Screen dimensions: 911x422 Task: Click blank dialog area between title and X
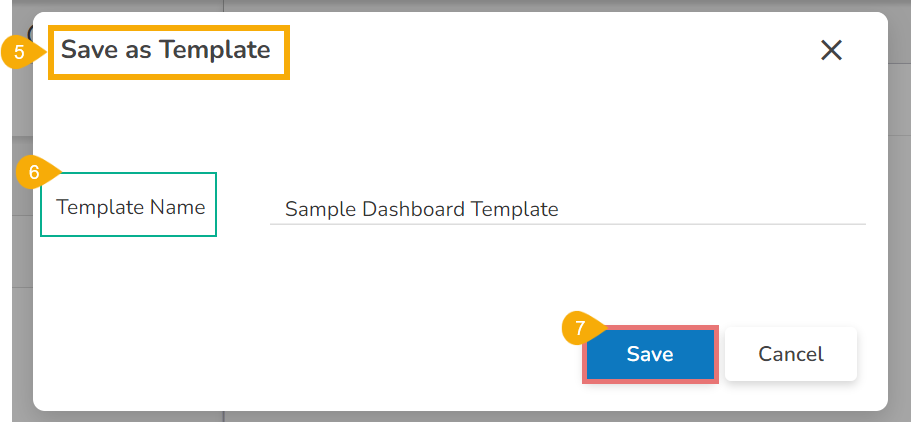point(550,51)
